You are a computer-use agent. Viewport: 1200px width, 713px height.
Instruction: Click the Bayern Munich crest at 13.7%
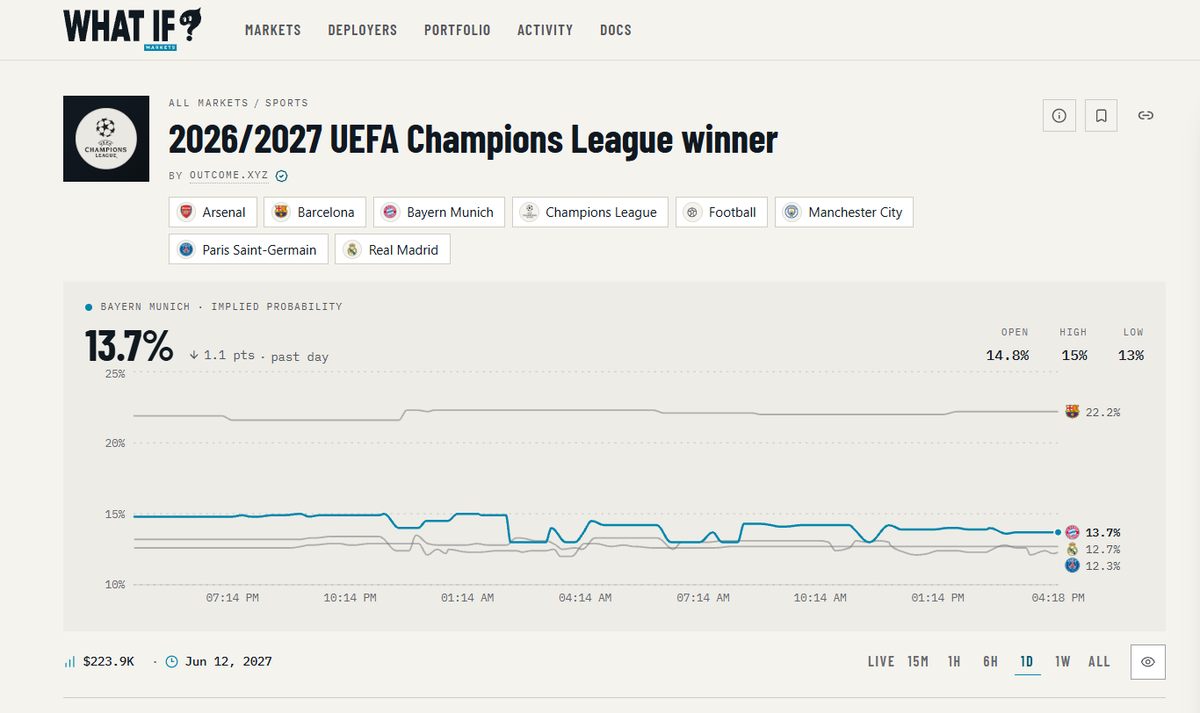(1072, 532)
